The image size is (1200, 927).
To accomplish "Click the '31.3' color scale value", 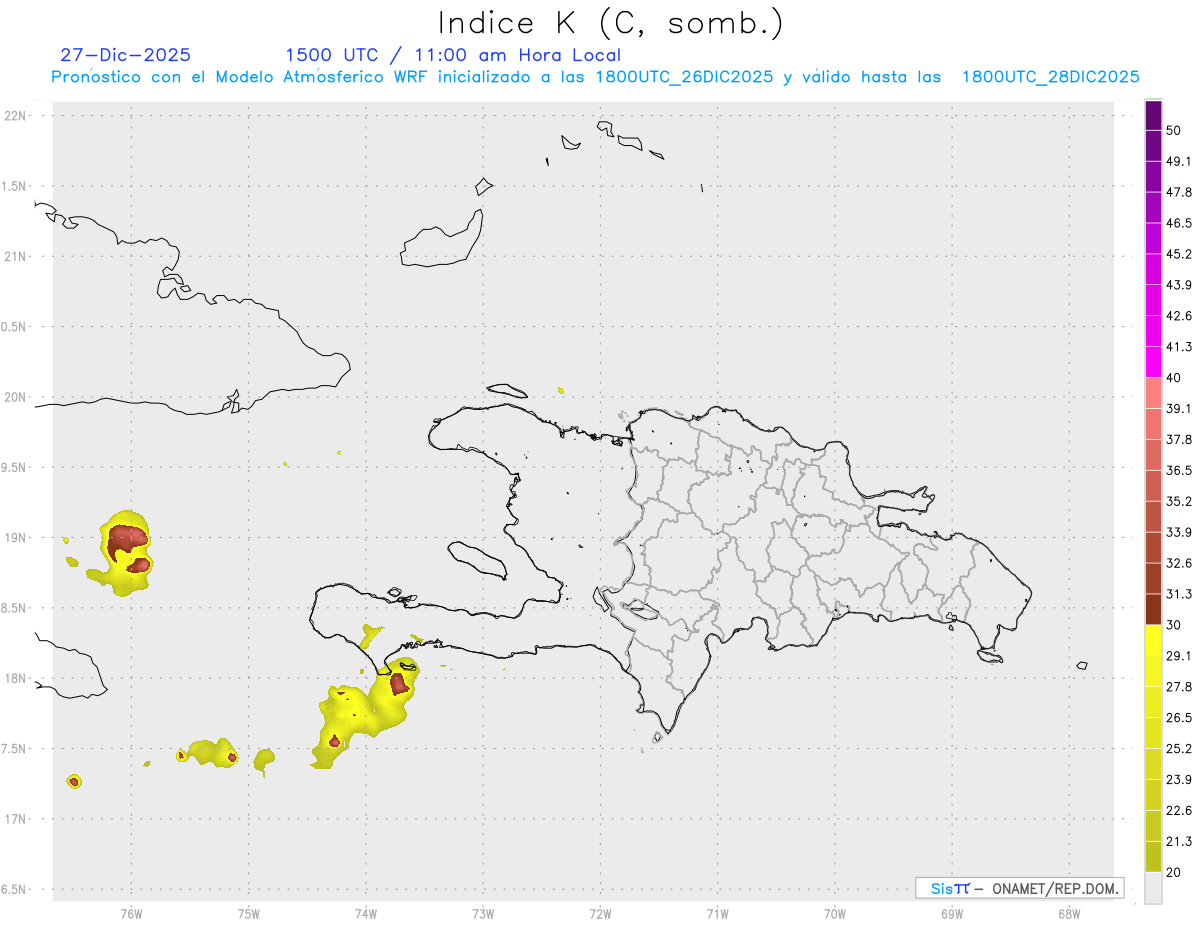I will point(1179,594).
